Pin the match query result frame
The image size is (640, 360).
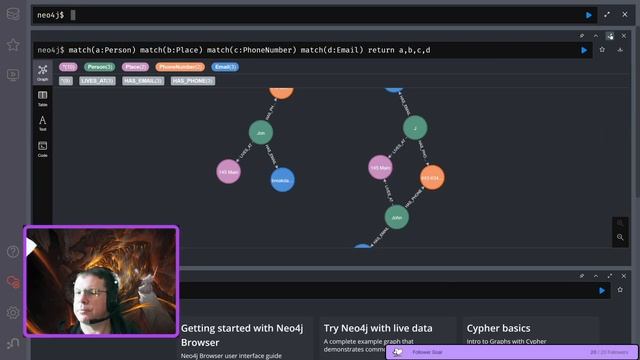(x=582, y=36)
